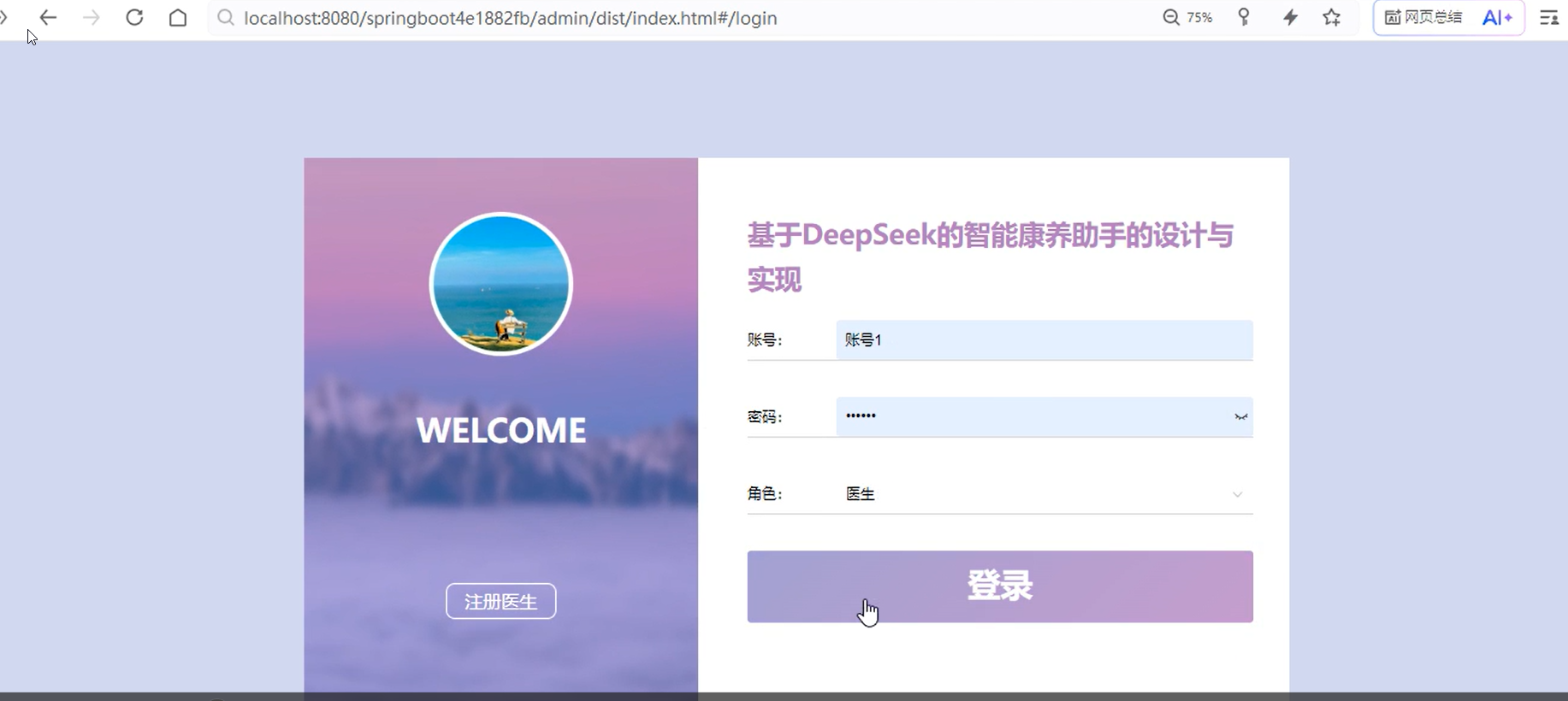The height and width of the screenshot is (701, 1568).
Task: Click the 注册医生 register button
Action: point(501,601)
